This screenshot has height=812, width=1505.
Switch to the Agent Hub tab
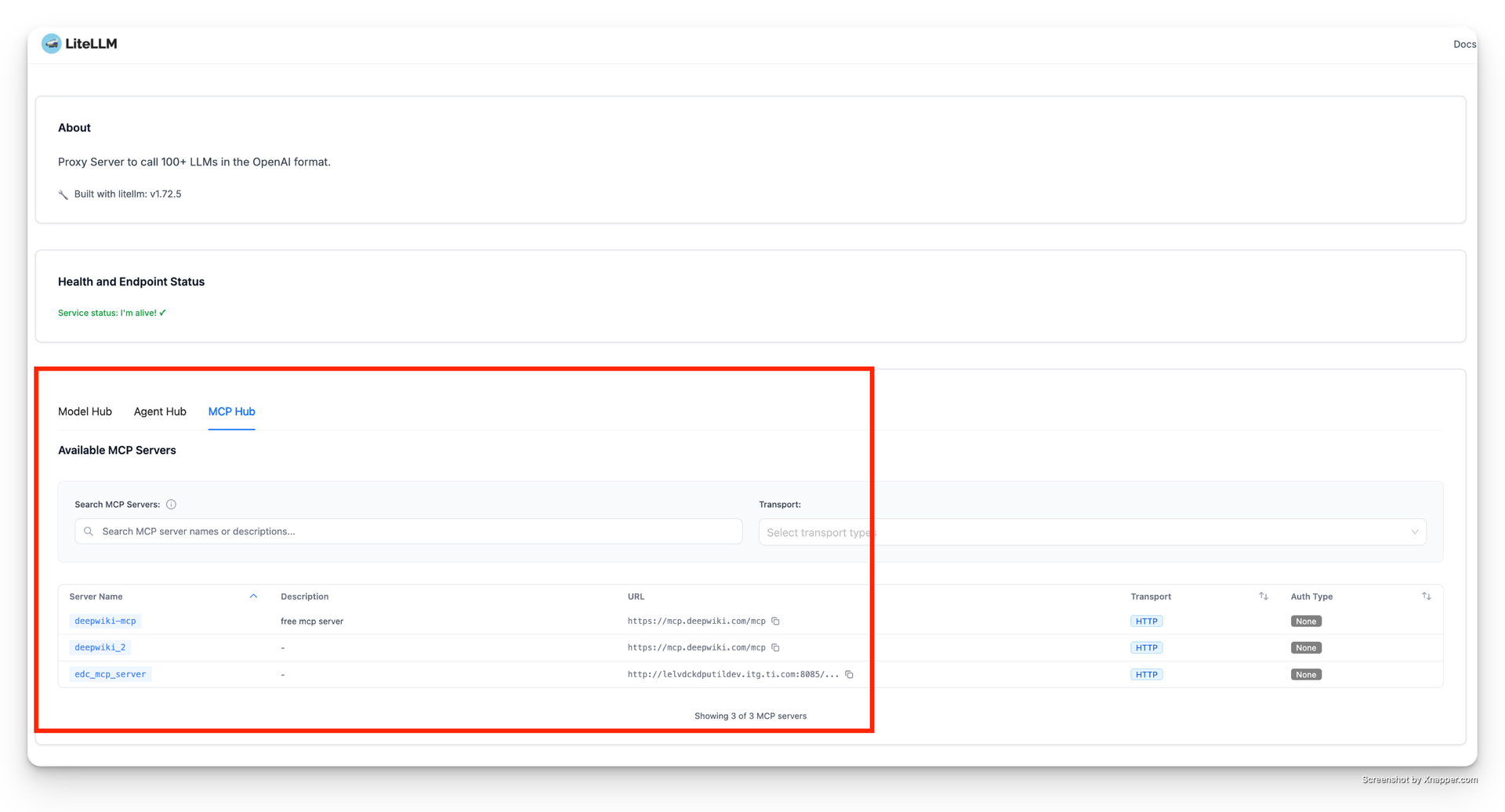[160, 411]
